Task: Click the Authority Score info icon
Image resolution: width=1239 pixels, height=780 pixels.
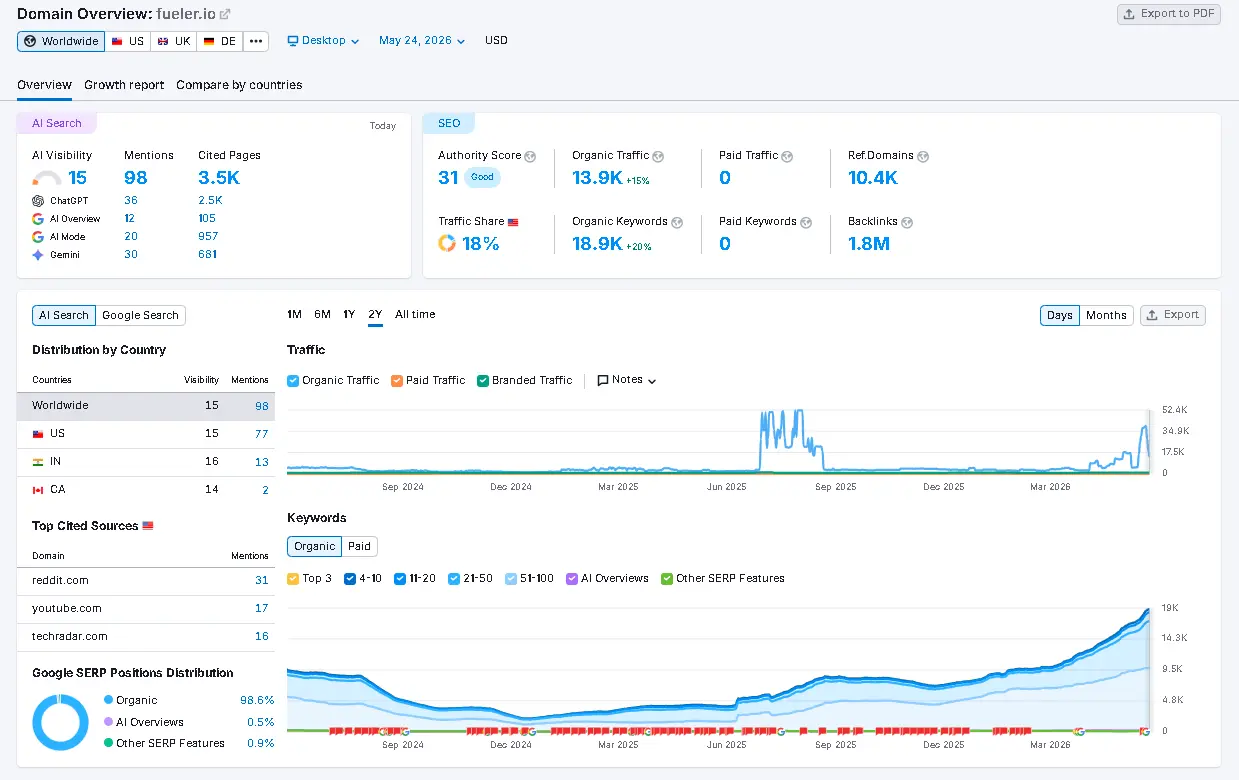Action: (530, 156)
